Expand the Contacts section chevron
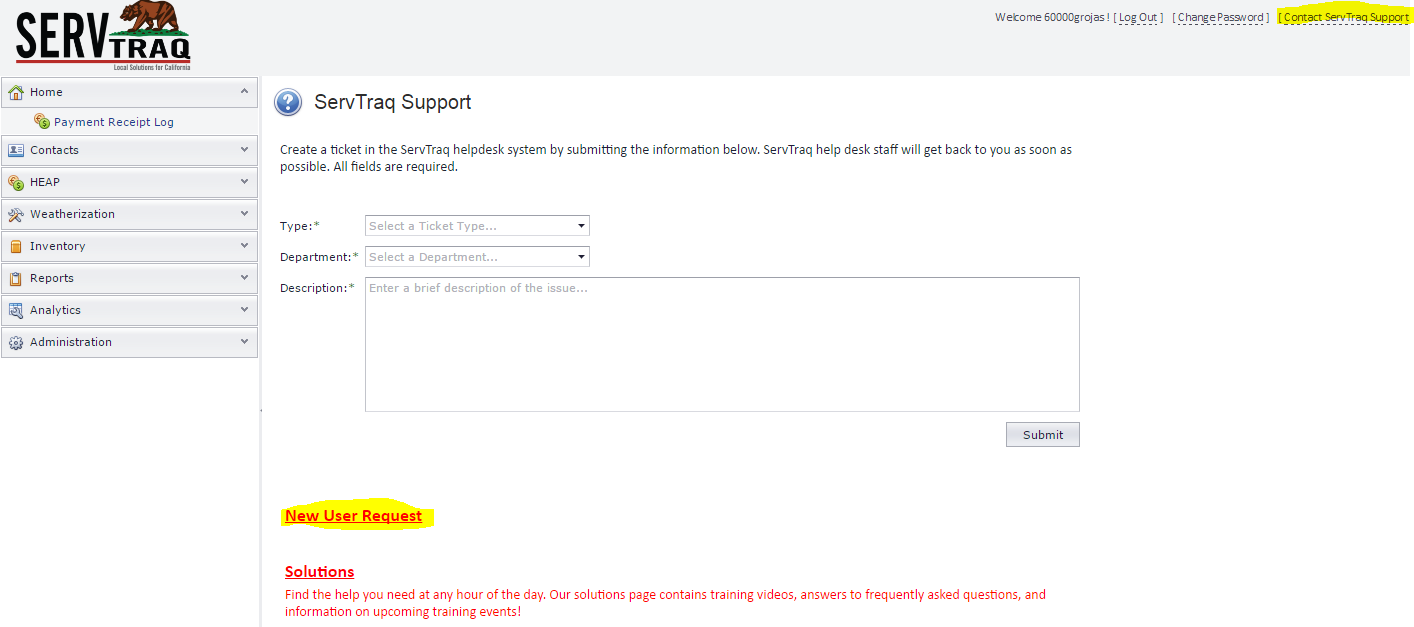The width and height of the screenshot is (1414, 627). pyautogui.click(x=245, y=149)
